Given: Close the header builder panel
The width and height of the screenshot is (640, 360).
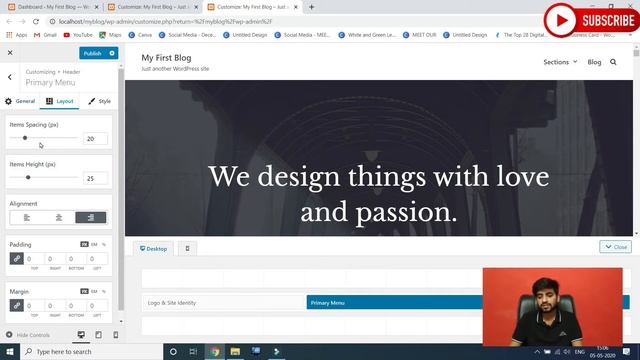Looking at the screenshot, I should (616, 247).
